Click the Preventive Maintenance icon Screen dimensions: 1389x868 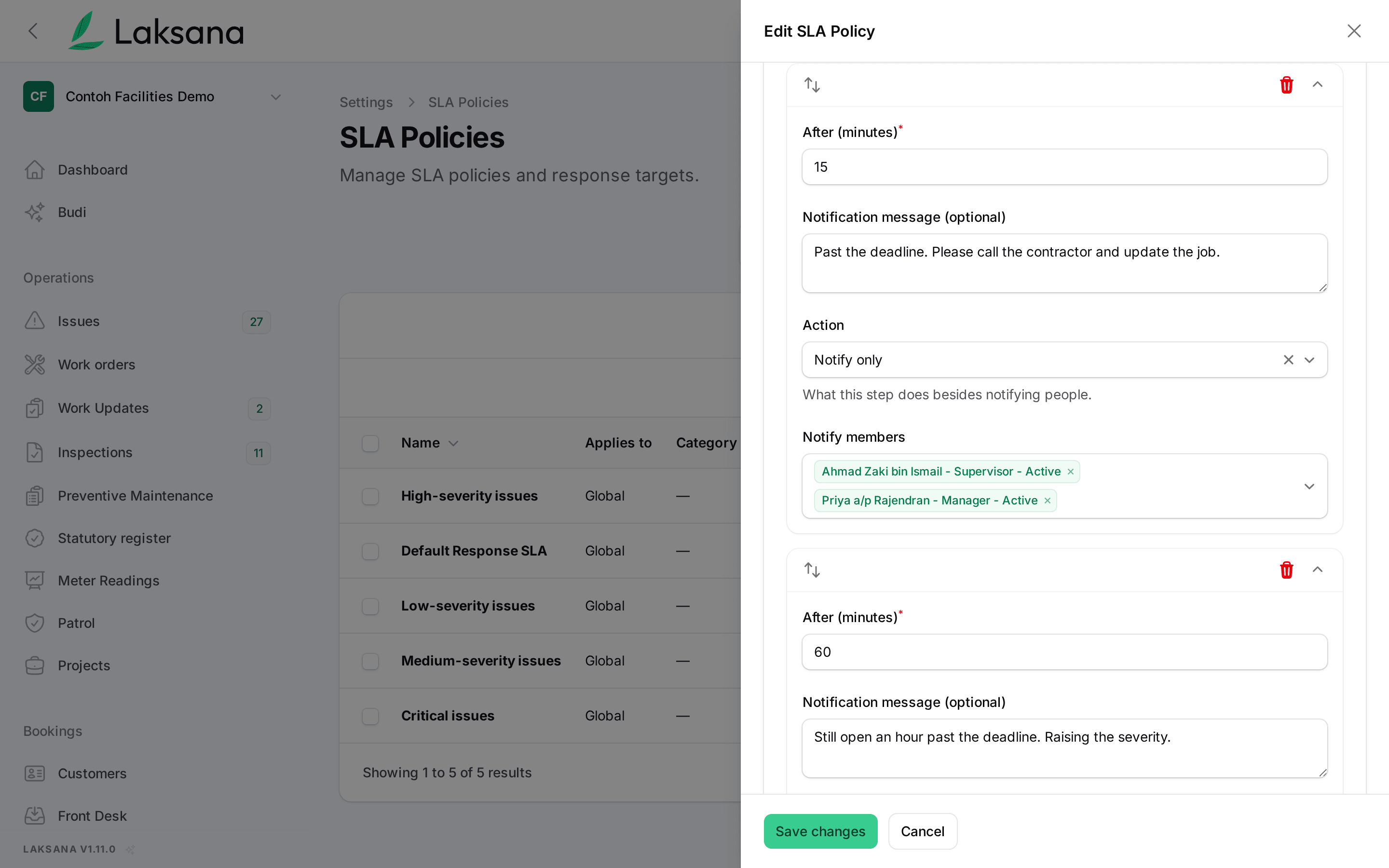(34, 496)
